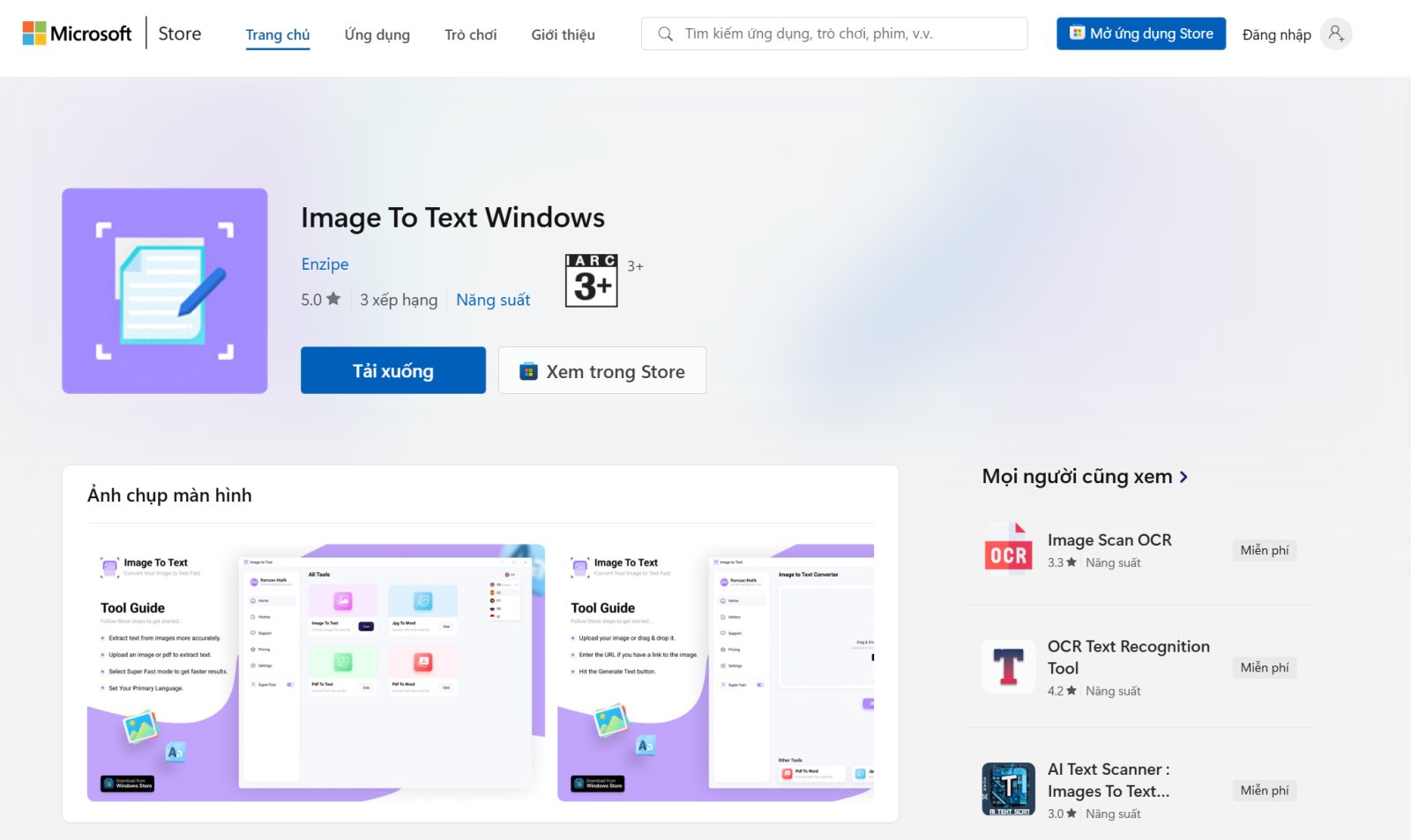1411x840 pixels.
Task: Open the 'Năng suất' category link
Action: [493, 300]
